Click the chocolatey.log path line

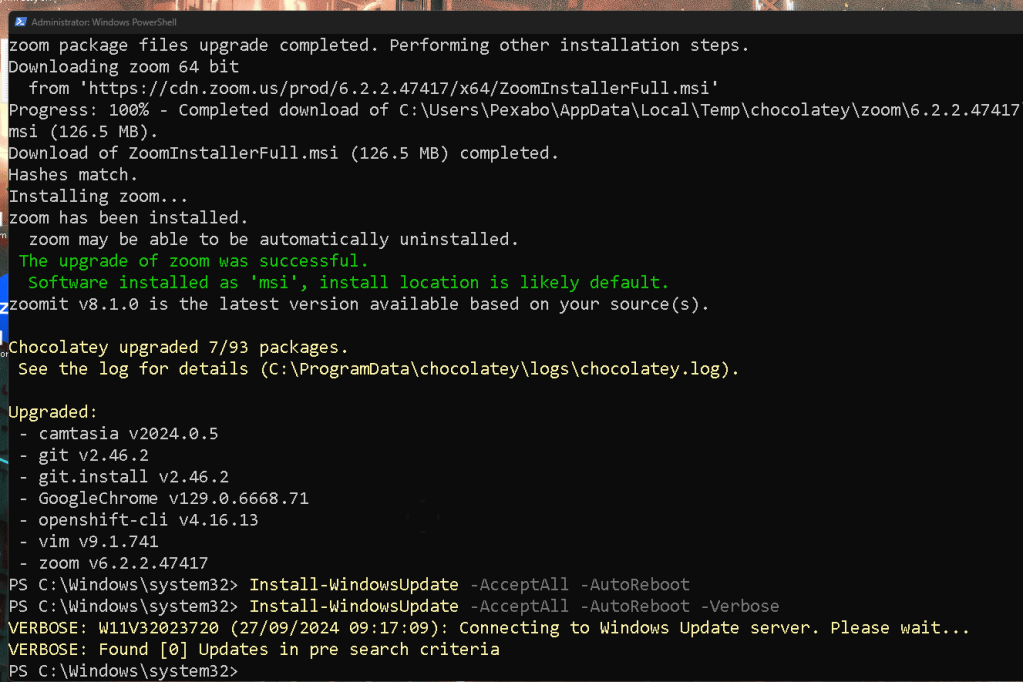pos(379,369)
